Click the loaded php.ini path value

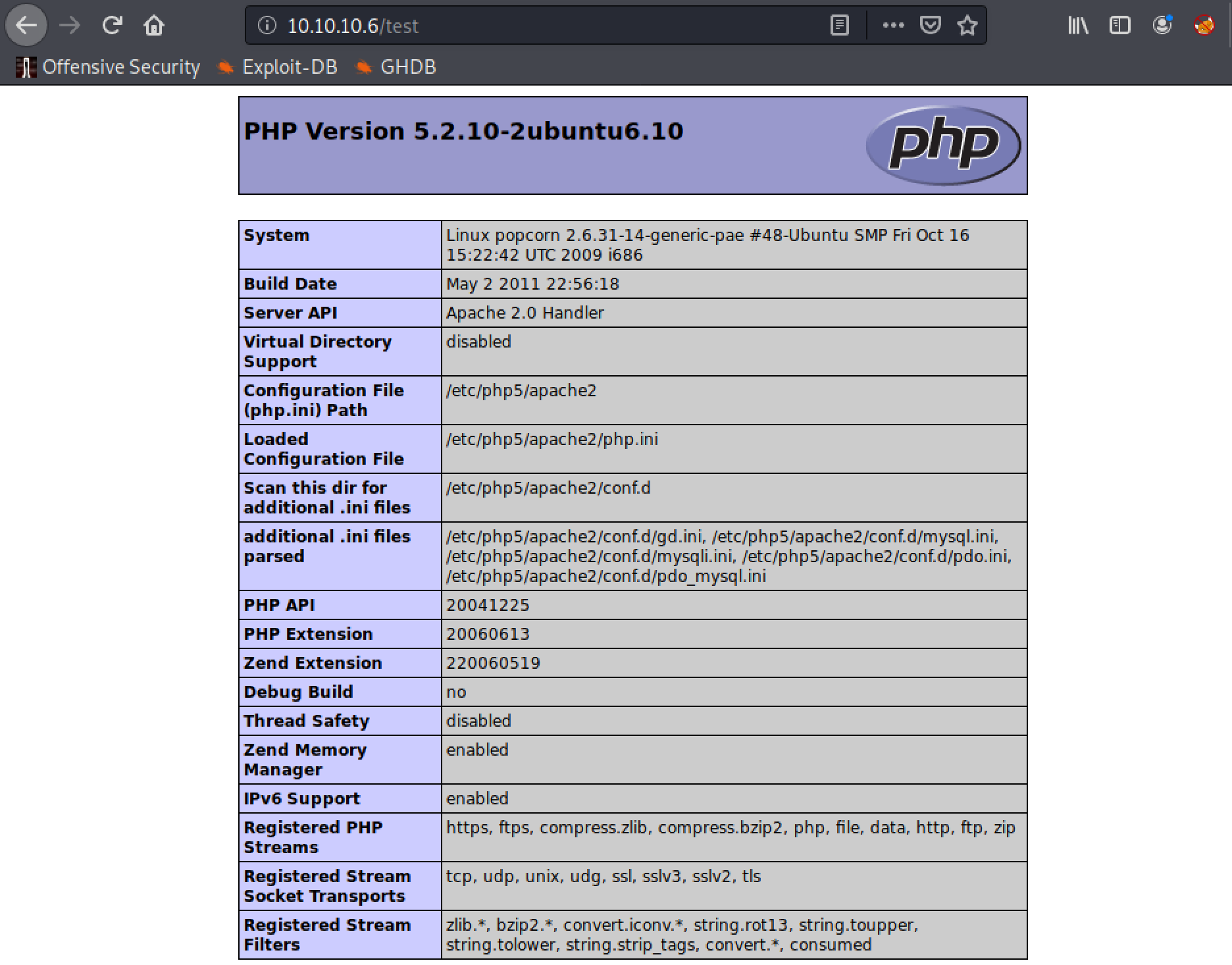552,439
